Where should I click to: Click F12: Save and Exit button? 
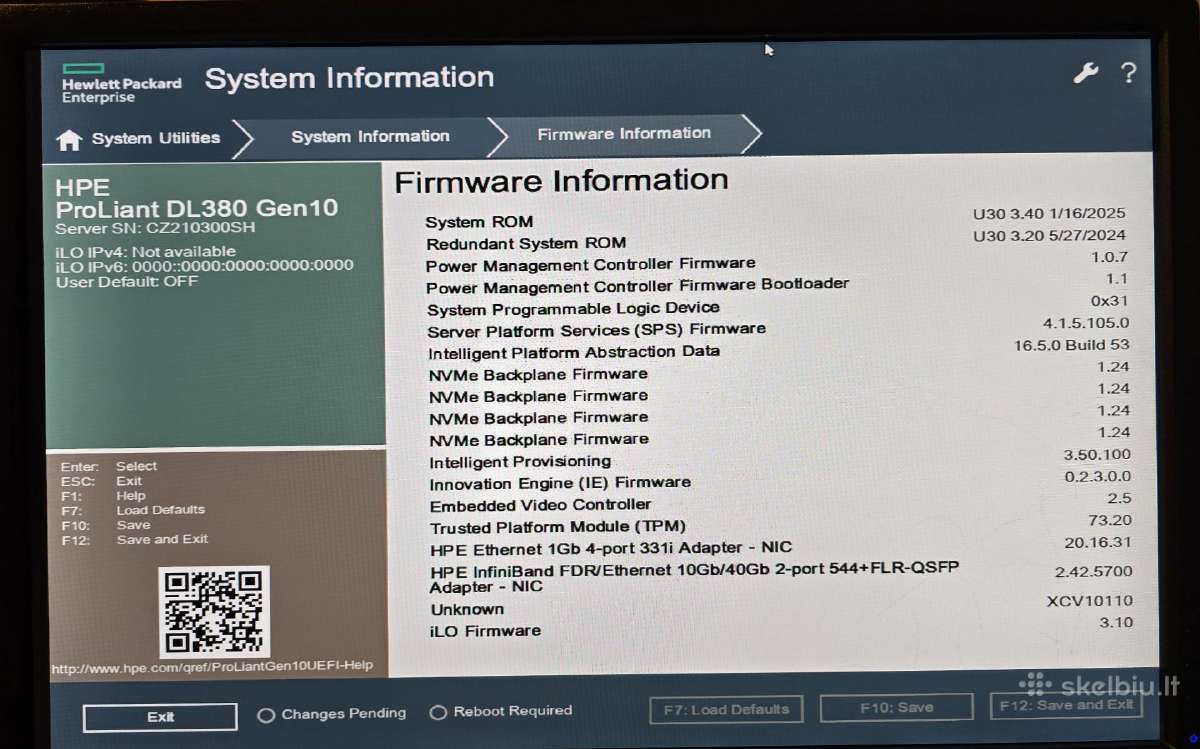click(1066, 705)
